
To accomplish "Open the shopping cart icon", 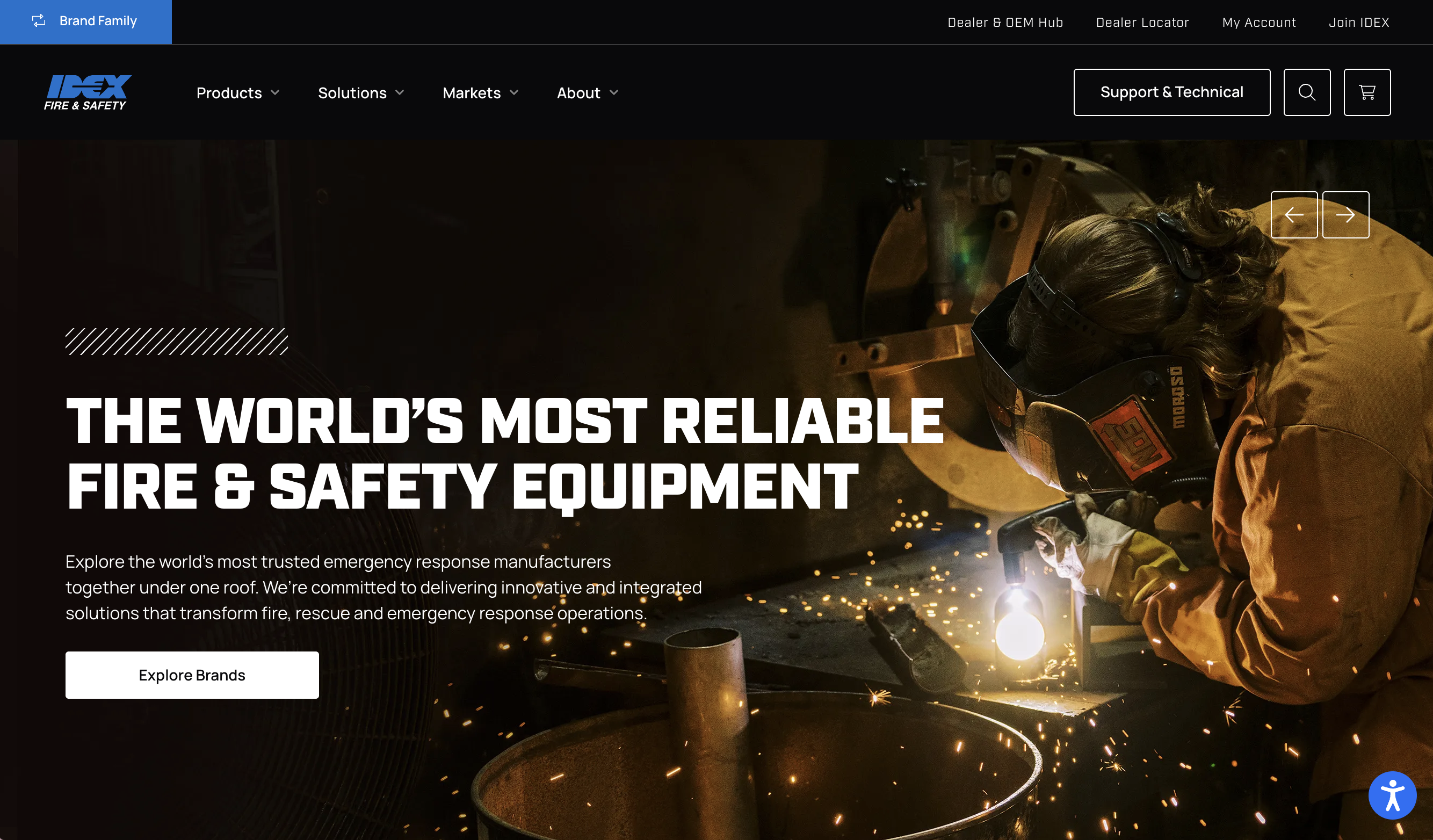I will pos(1367,92).
